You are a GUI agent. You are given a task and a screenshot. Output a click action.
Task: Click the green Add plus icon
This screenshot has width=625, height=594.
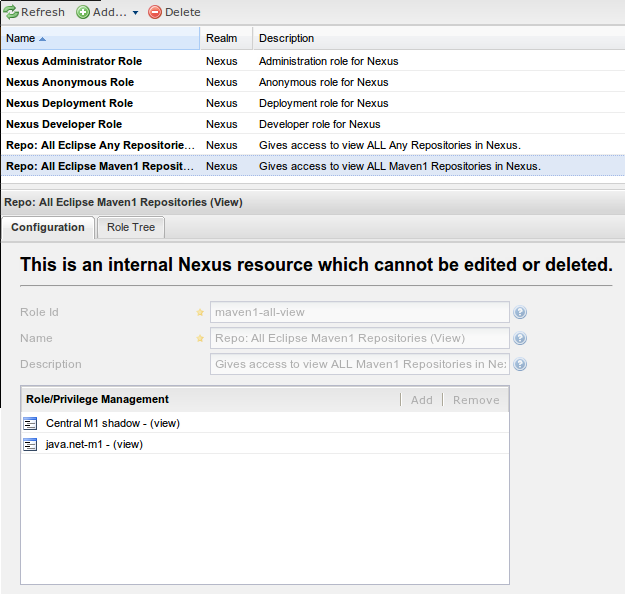[x=83, y=12]
